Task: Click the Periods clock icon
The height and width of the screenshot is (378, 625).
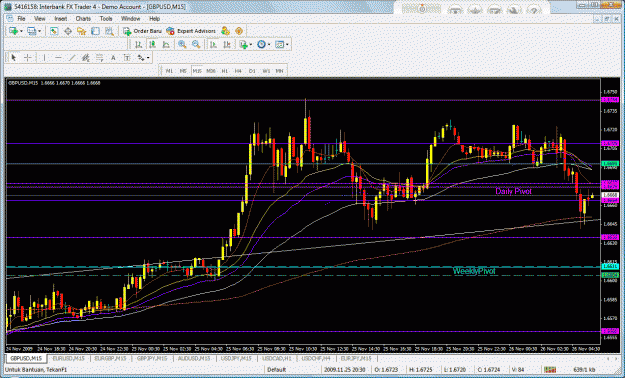Action: pos(261,45)
